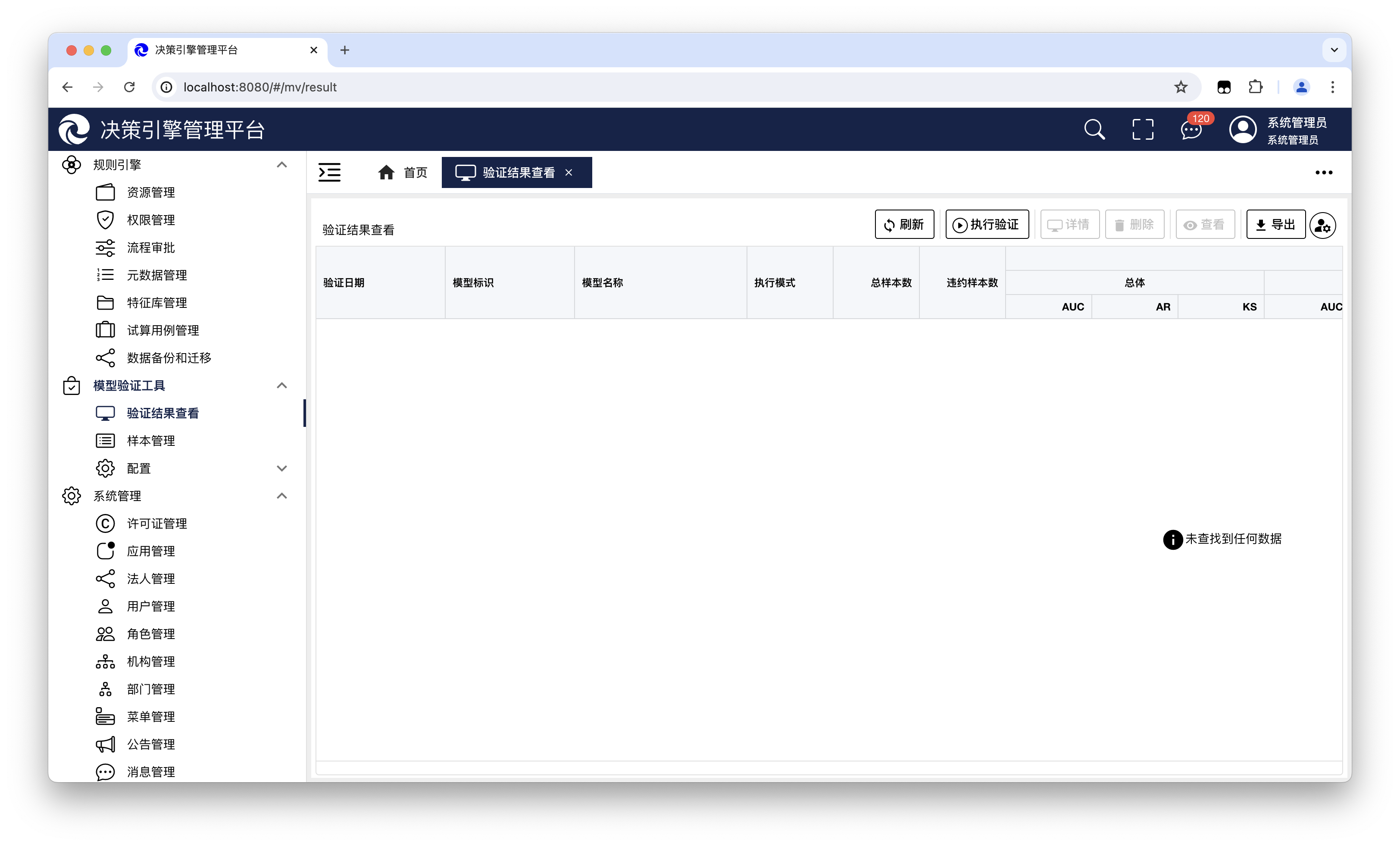
Task: Collapse the 模型验证工具 menu group
Action: [x=281, y=385]
